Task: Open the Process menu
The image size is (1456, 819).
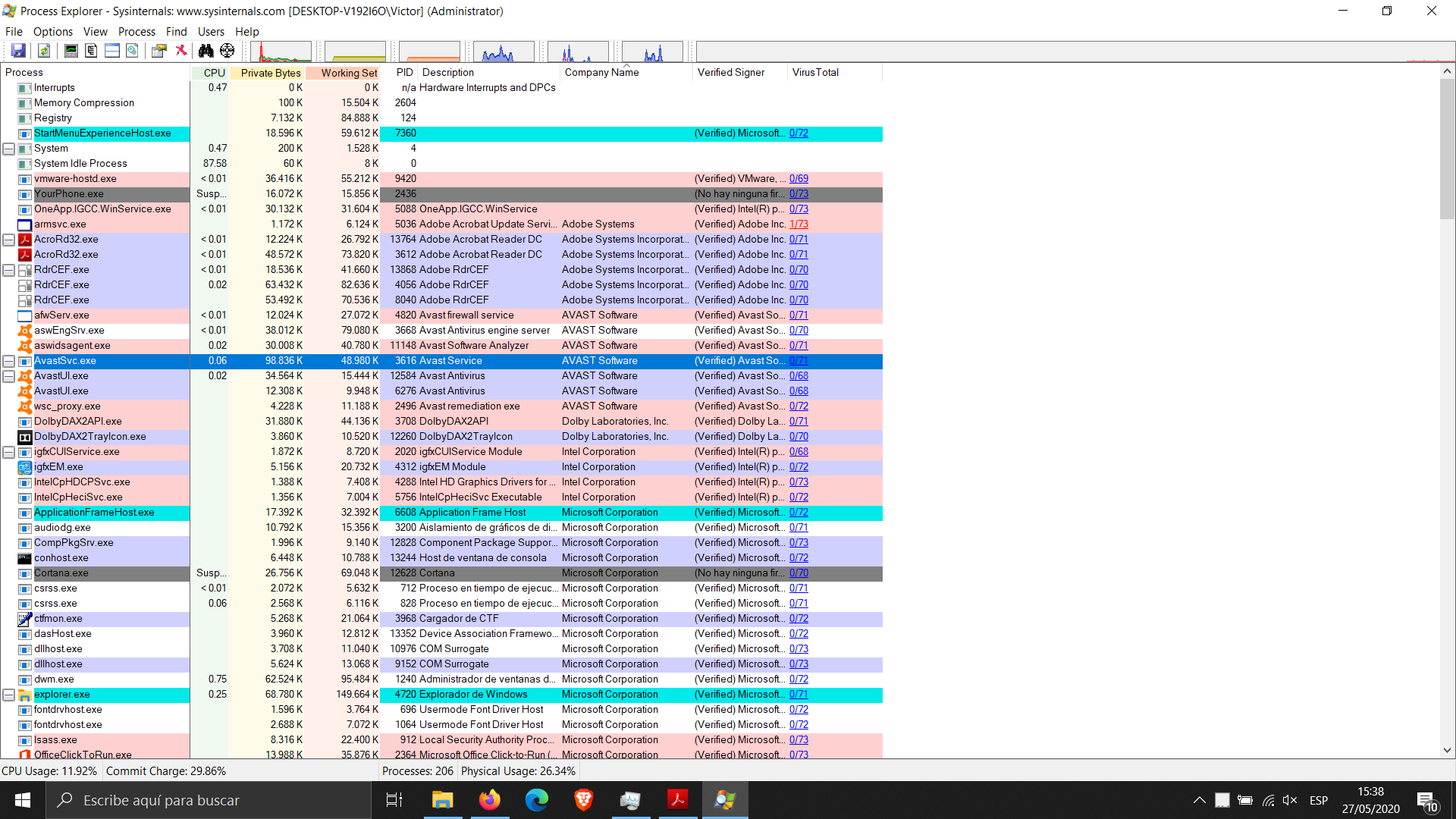Action: pyautogui.click(x=136, y=31)
